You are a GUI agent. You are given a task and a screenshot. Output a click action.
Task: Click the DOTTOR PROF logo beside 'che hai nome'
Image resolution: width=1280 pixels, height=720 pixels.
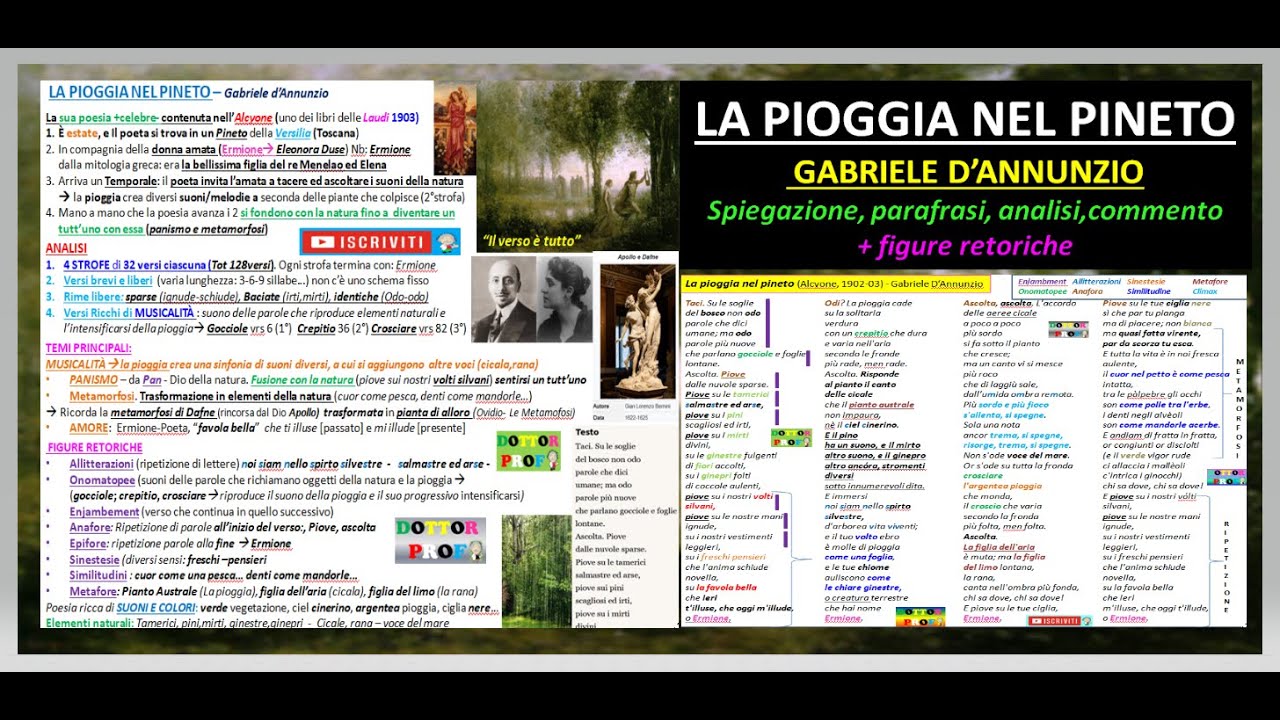coord(920,615)
